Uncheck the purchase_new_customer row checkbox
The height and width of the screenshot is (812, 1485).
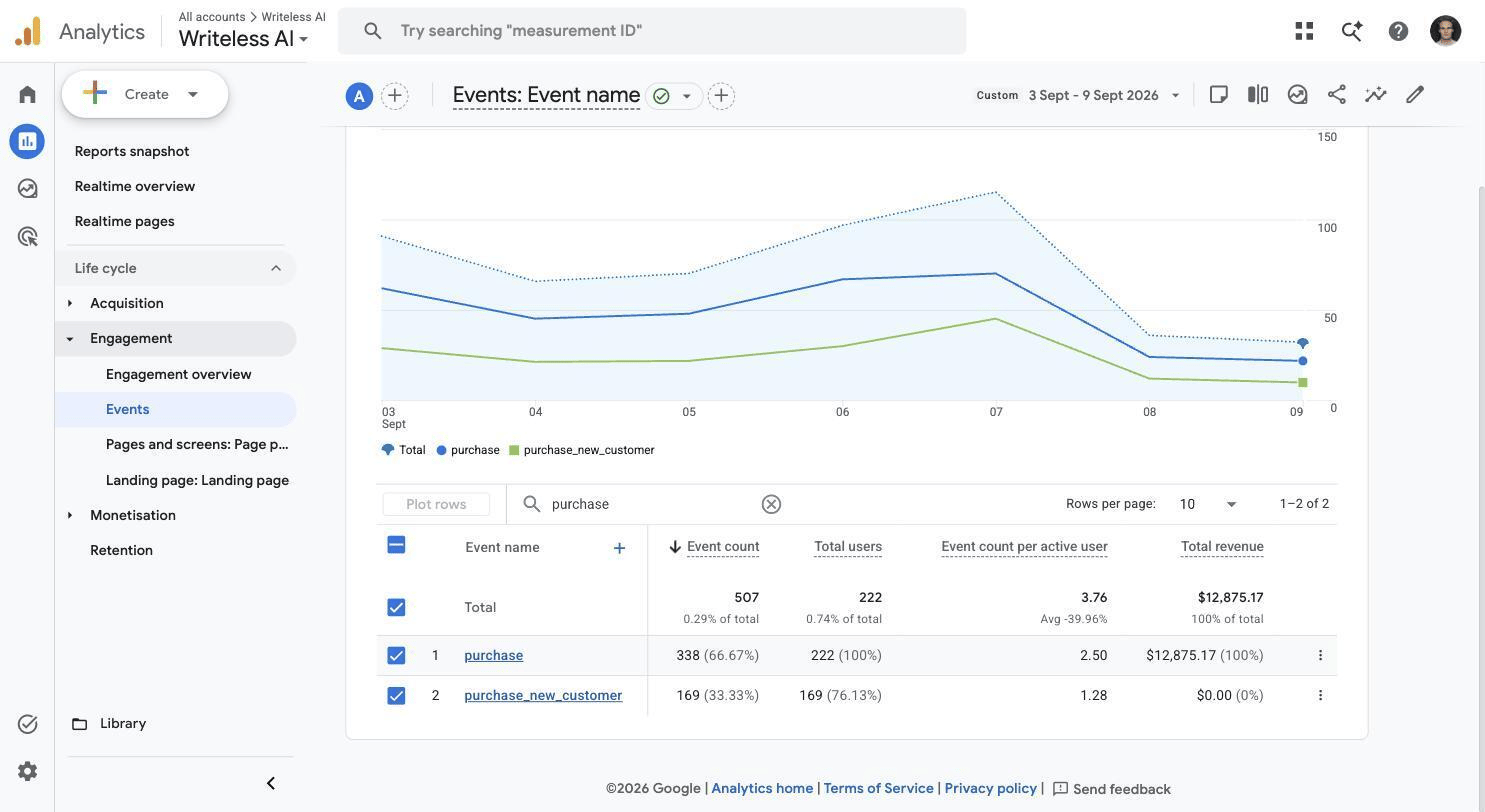click(x=396, y=695)
